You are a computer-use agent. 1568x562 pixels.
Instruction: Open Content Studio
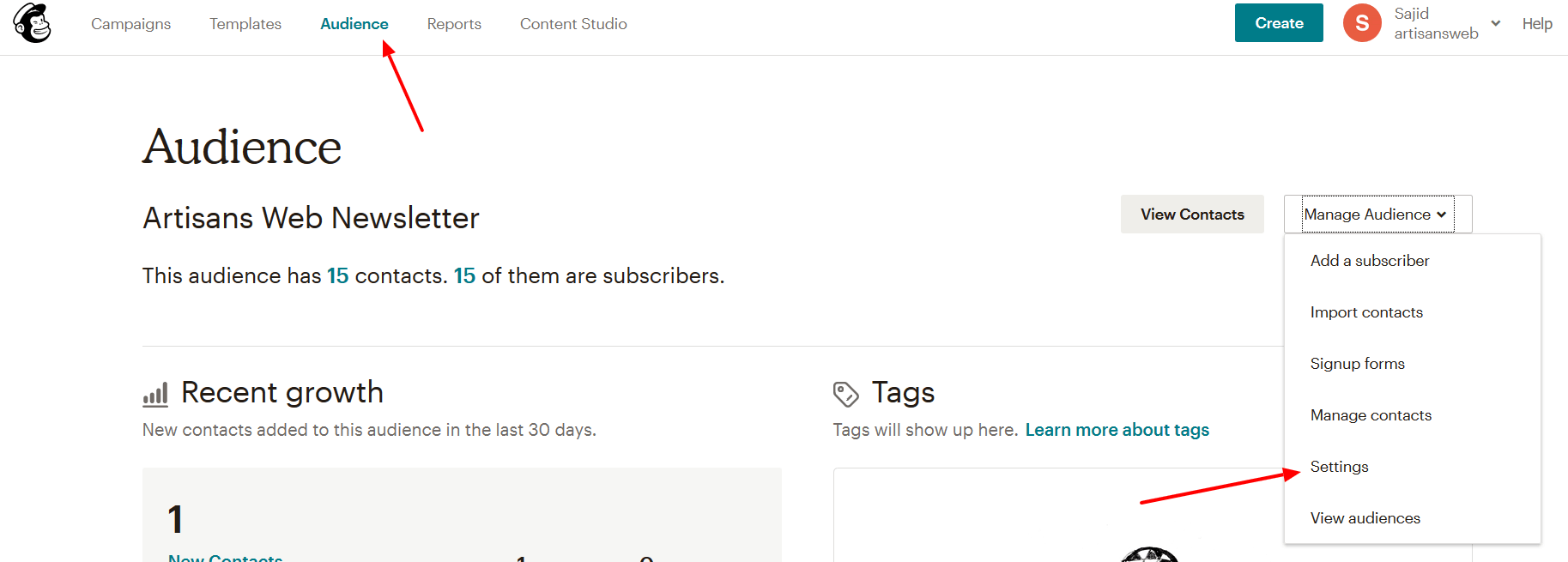click(x=573, y=24)
